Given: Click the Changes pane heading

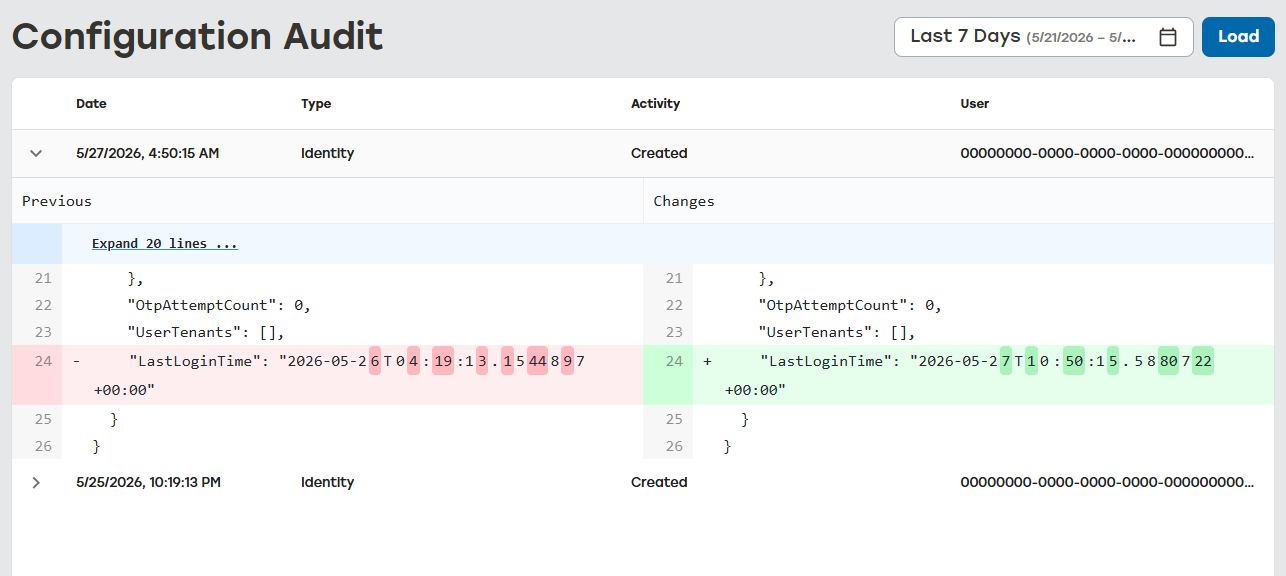Looking at the screenshot, I should pyautogui.click(x=684, y=201).
